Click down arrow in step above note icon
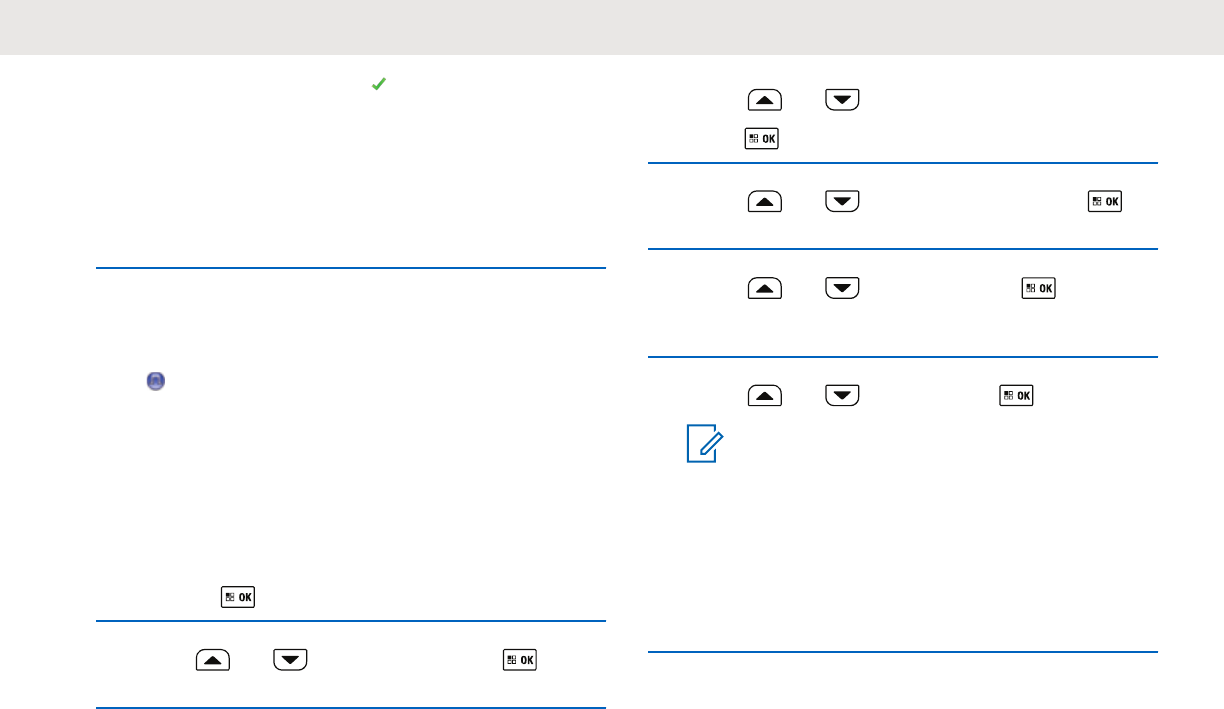Screen dimensions: 1224x709 pyautogui.click(x=842, y=397)
